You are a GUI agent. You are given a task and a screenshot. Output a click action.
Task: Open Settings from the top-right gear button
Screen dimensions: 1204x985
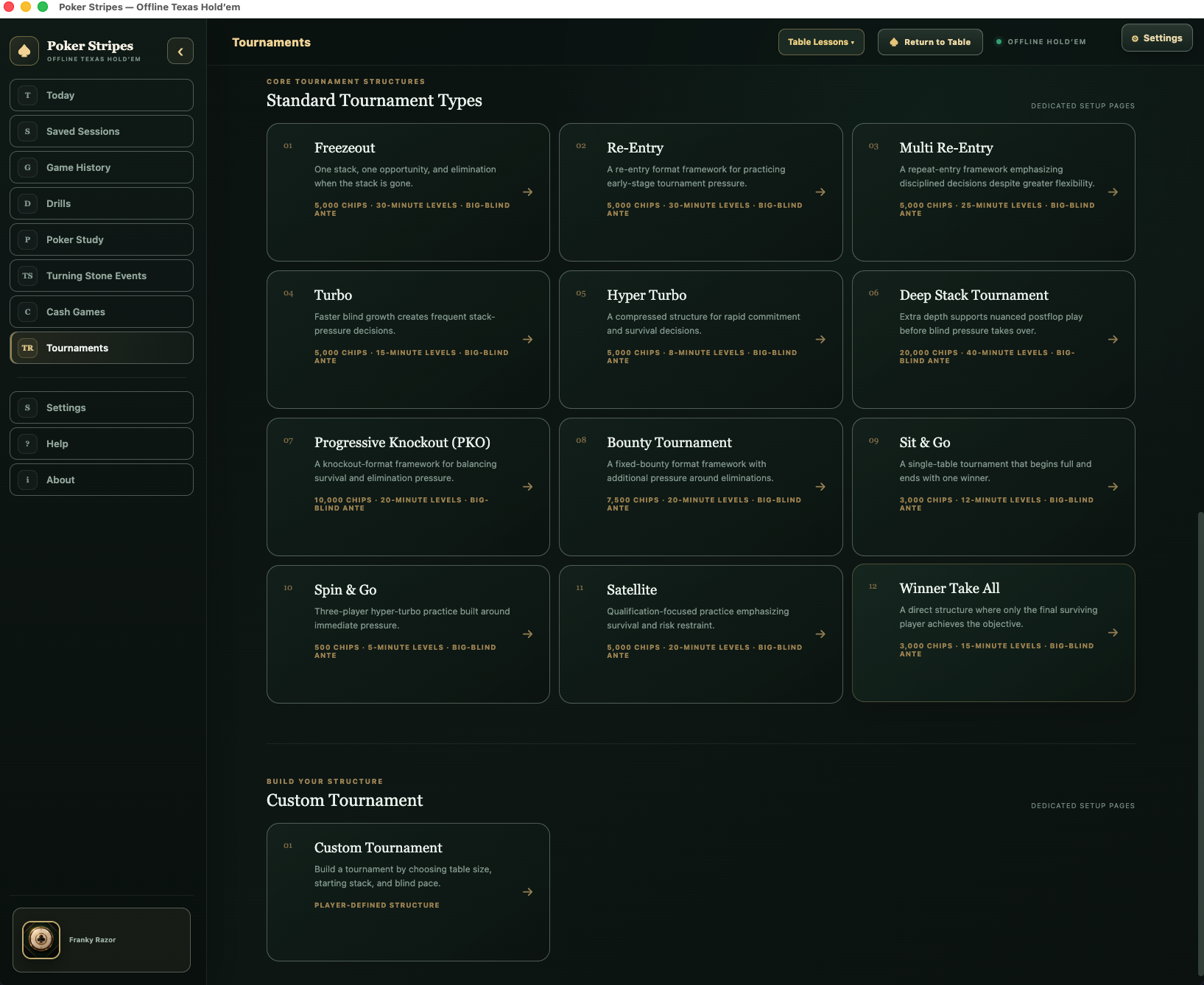[1157, 38]
